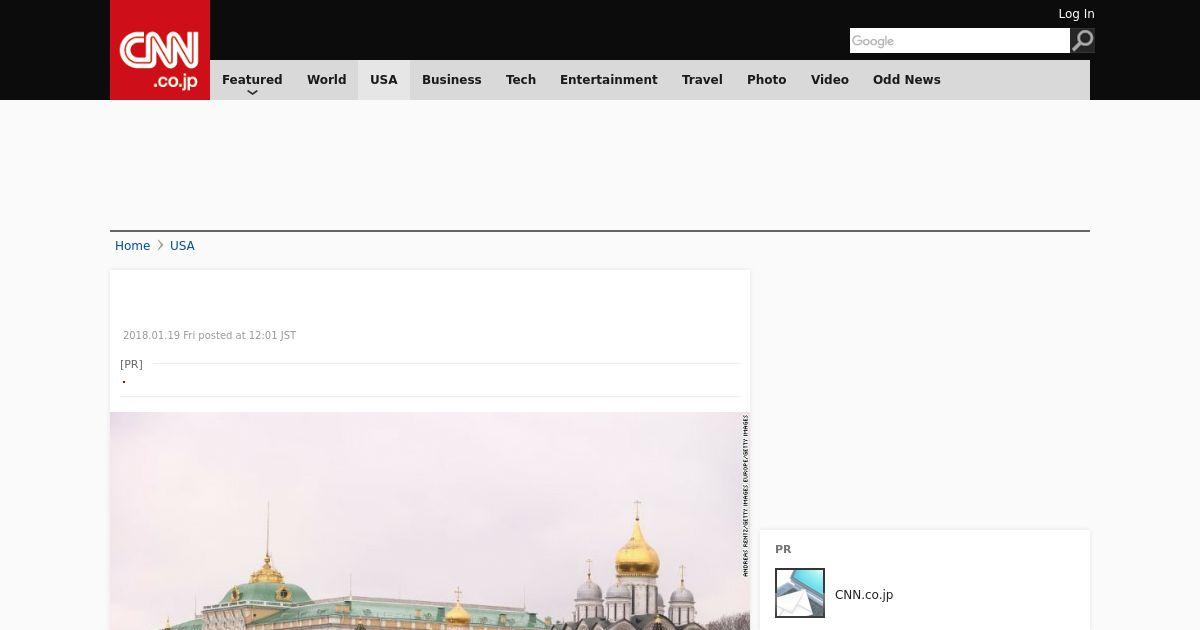Open the Entertainment section

609,80
